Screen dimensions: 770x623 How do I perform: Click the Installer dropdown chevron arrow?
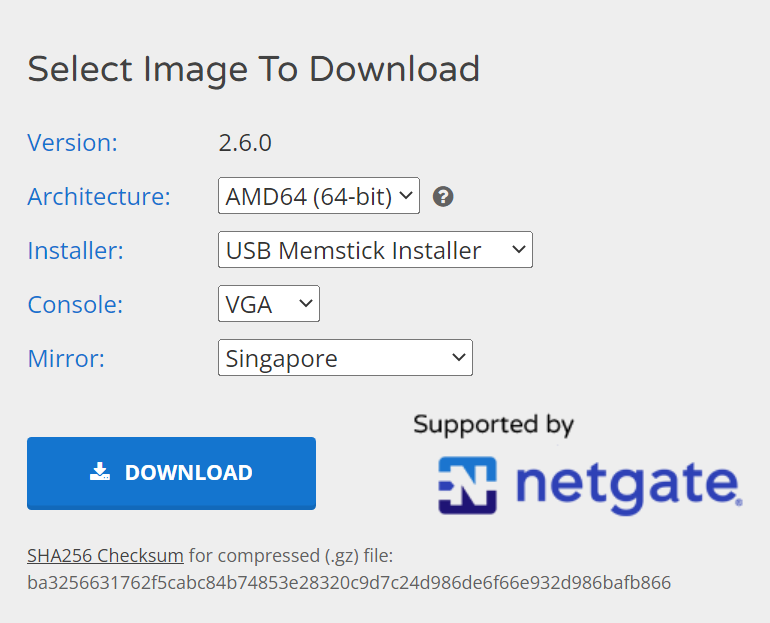[519, 249]
